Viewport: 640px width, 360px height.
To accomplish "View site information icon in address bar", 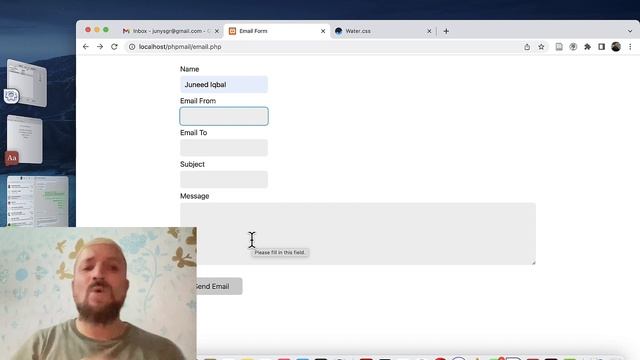I will pyautogui.click(x=132, y=47).
